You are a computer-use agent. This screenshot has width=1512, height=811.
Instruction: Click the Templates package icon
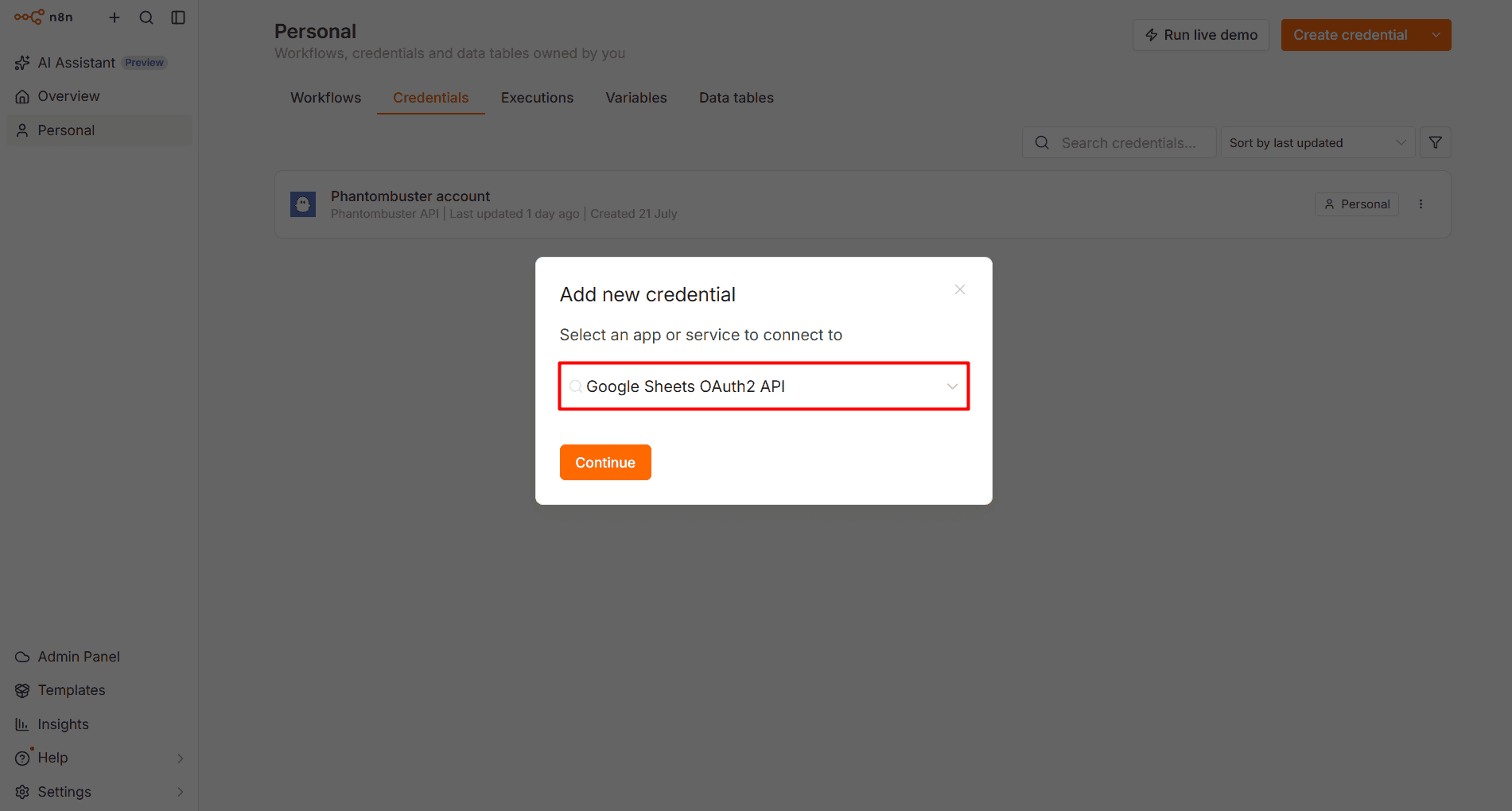coord(22,690)
